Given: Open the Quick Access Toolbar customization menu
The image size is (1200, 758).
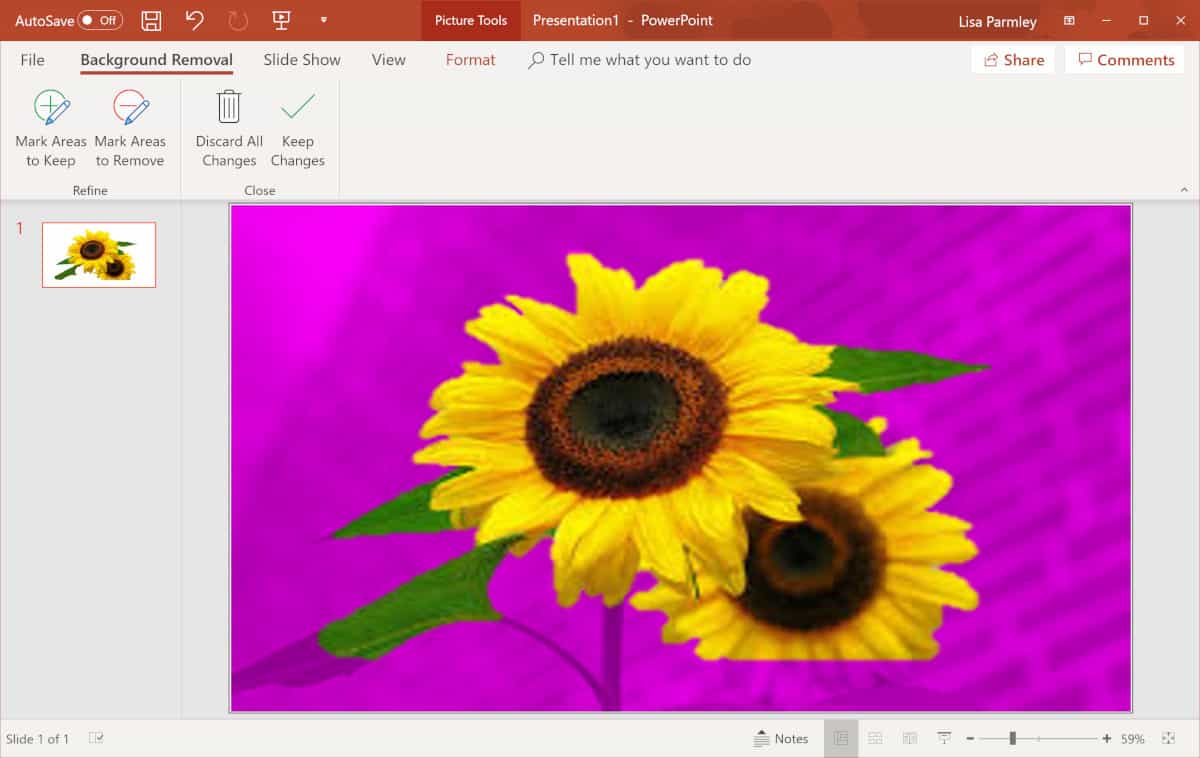Looking at the screenshot, I should (x=323, y=19).
